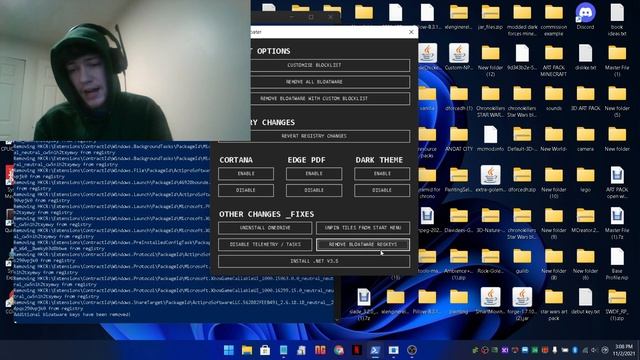Select commission example folder
This screenshot has height=360, width=640.
553,20
